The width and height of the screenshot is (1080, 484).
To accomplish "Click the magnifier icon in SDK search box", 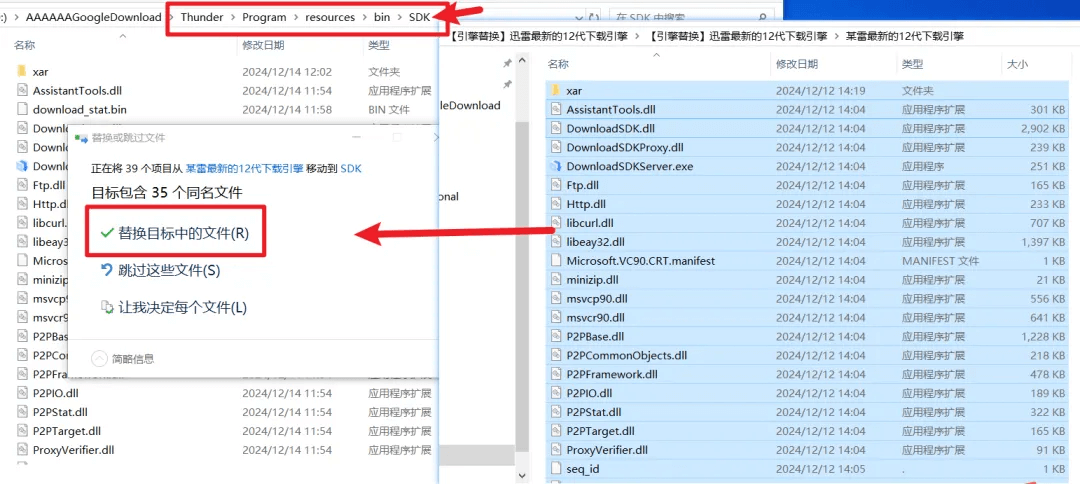I will (762, 17).
